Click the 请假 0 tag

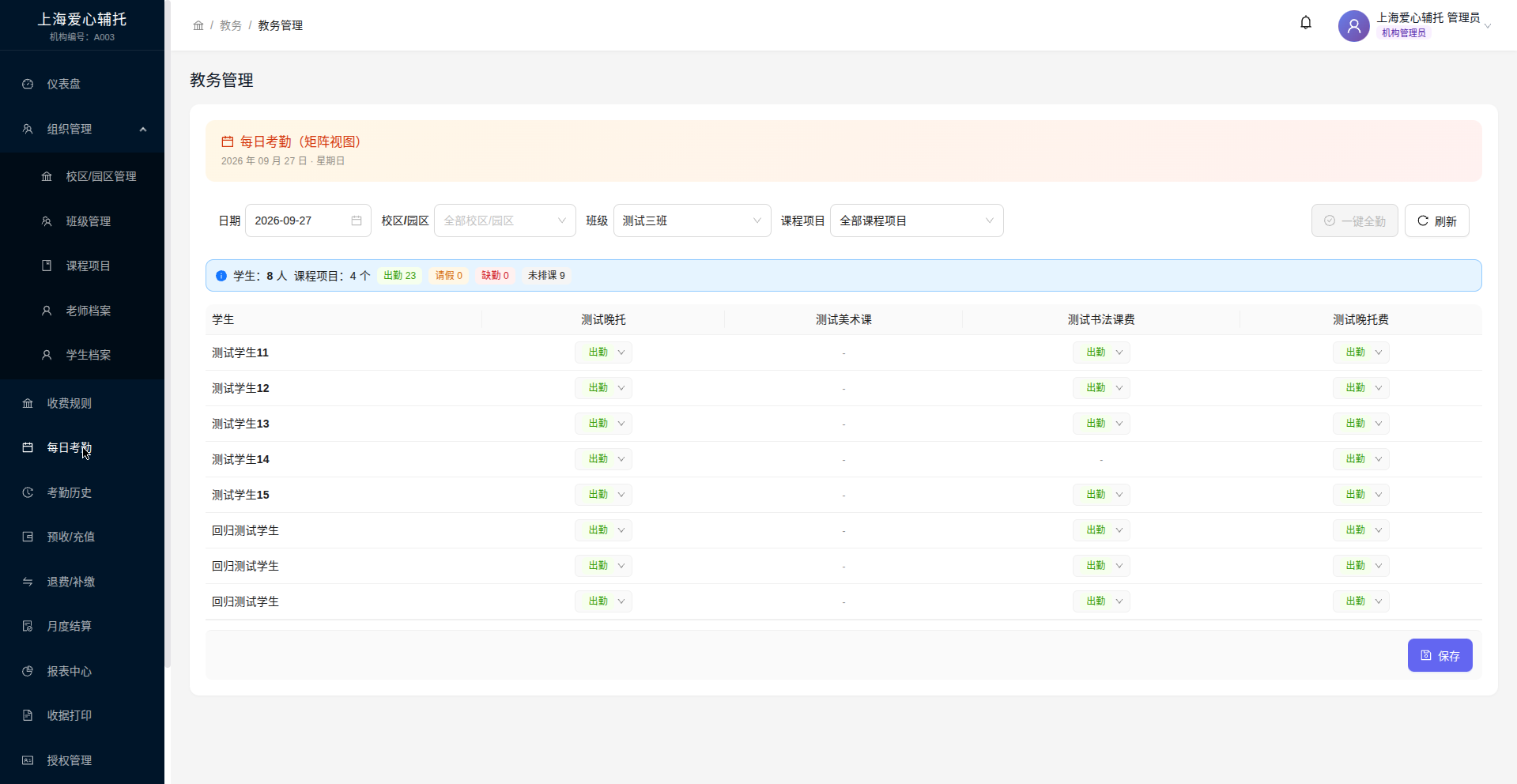(448, 276)
